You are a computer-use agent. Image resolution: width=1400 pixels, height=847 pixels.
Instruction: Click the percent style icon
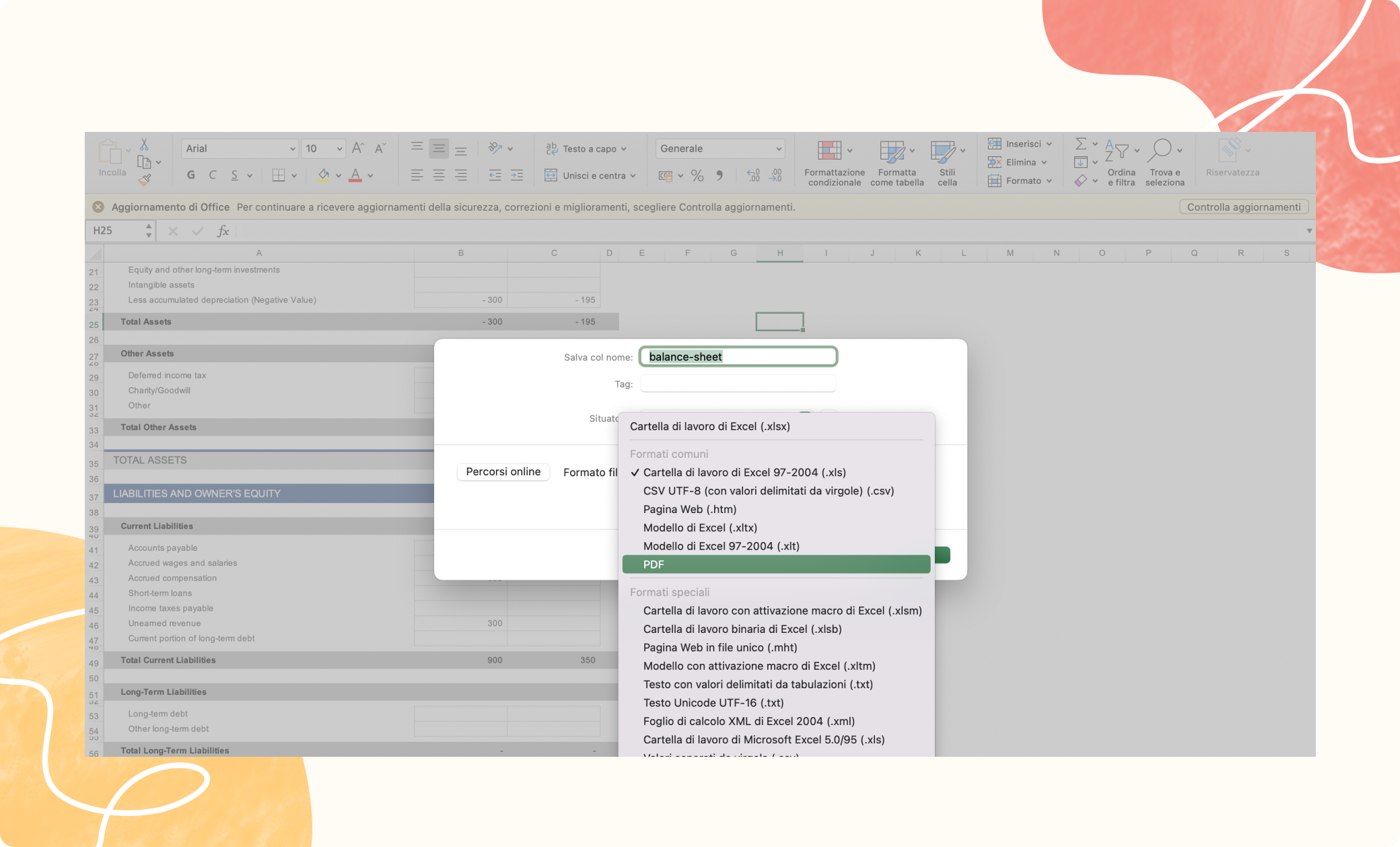click(697, 176)
